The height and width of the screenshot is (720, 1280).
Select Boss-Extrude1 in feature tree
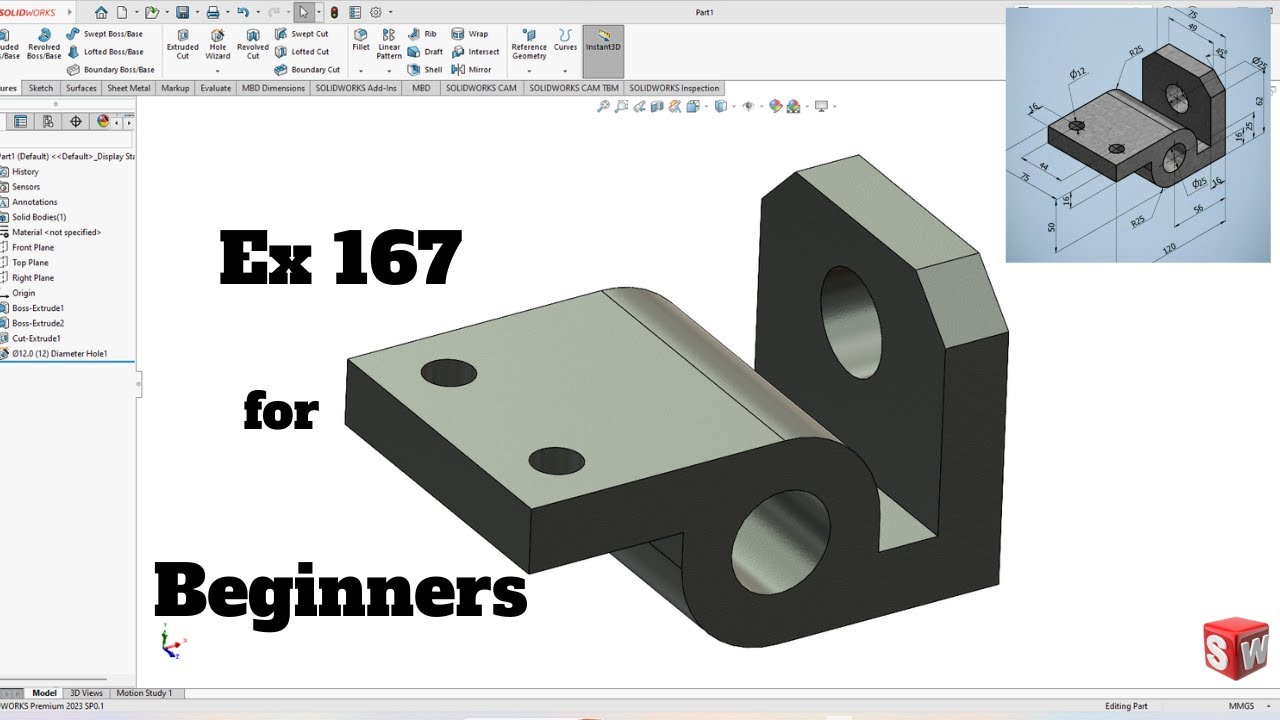click(38, 308)
